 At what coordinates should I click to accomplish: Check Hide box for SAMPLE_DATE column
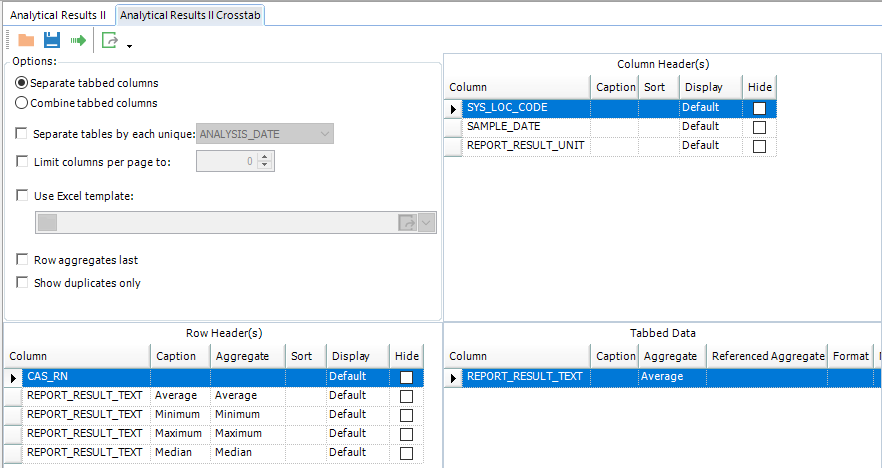coord(760,127)
